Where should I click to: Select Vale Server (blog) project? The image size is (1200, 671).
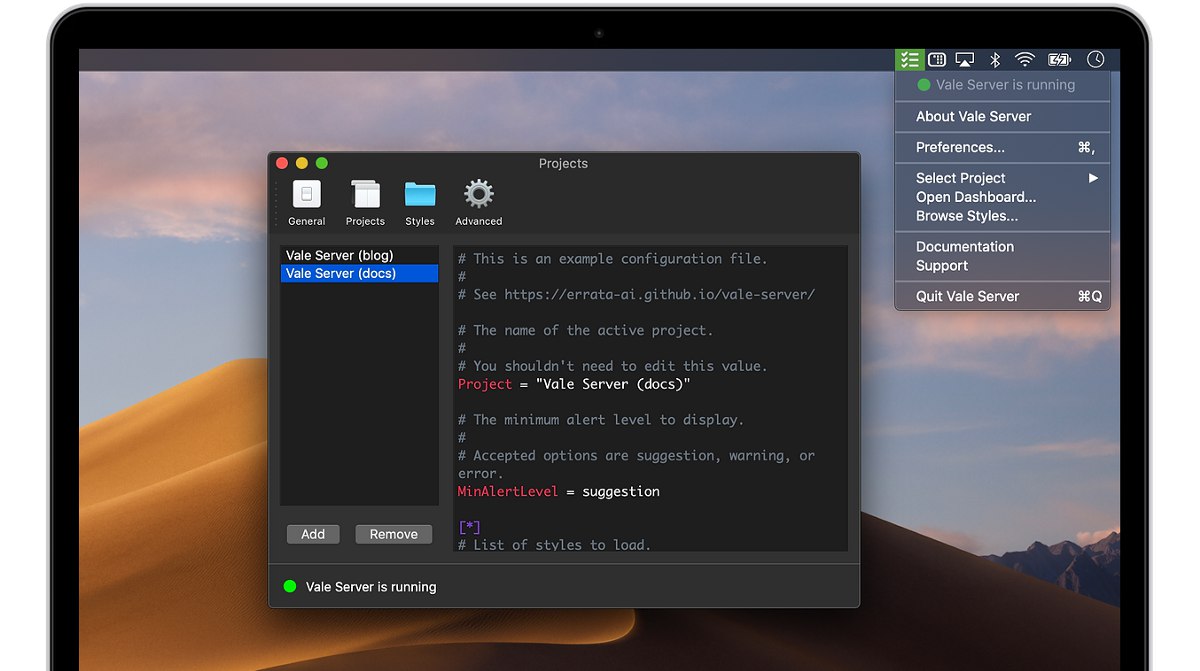[359, 256]
